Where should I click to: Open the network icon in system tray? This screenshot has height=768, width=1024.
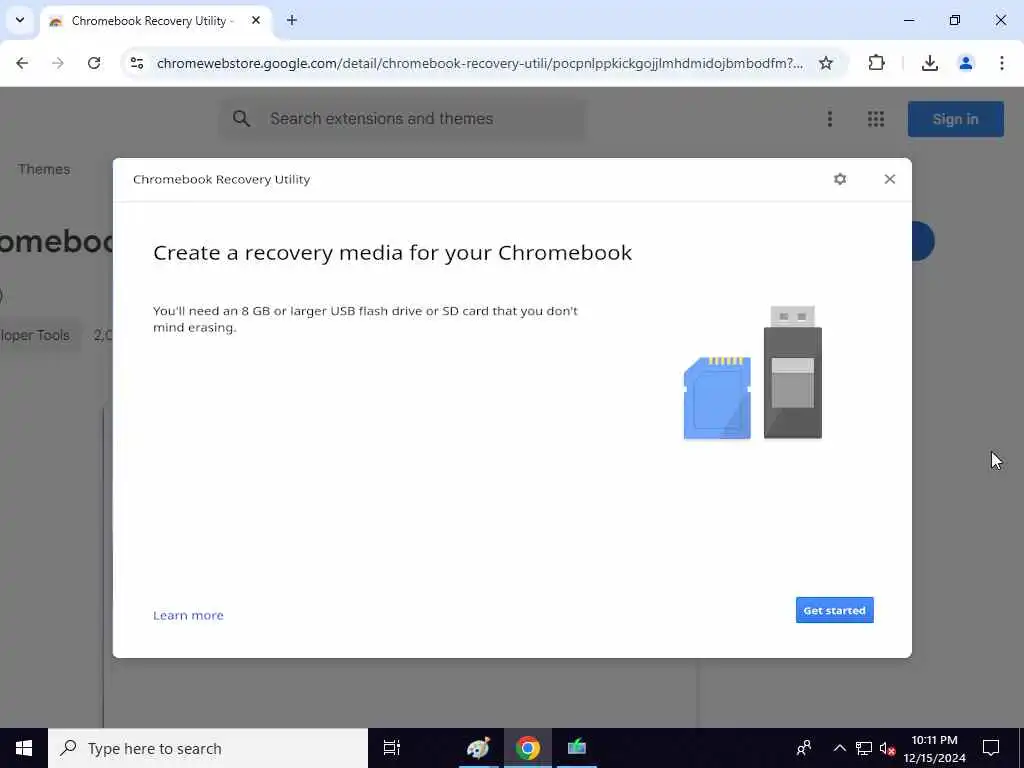pyautogui.click(x=863, y=748)
